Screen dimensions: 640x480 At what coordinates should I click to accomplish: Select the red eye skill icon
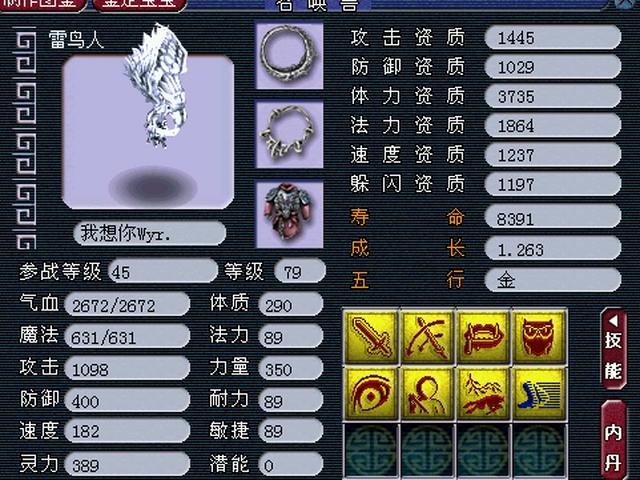click(371, 393)
